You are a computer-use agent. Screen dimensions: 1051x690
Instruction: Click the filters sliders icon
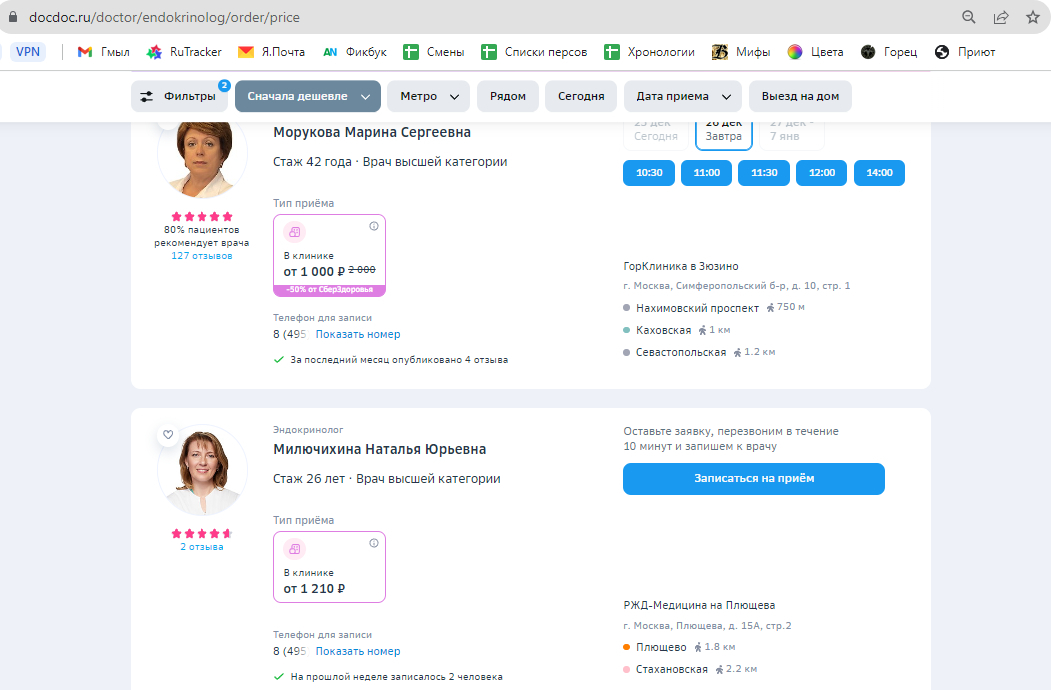click(146, 97)
